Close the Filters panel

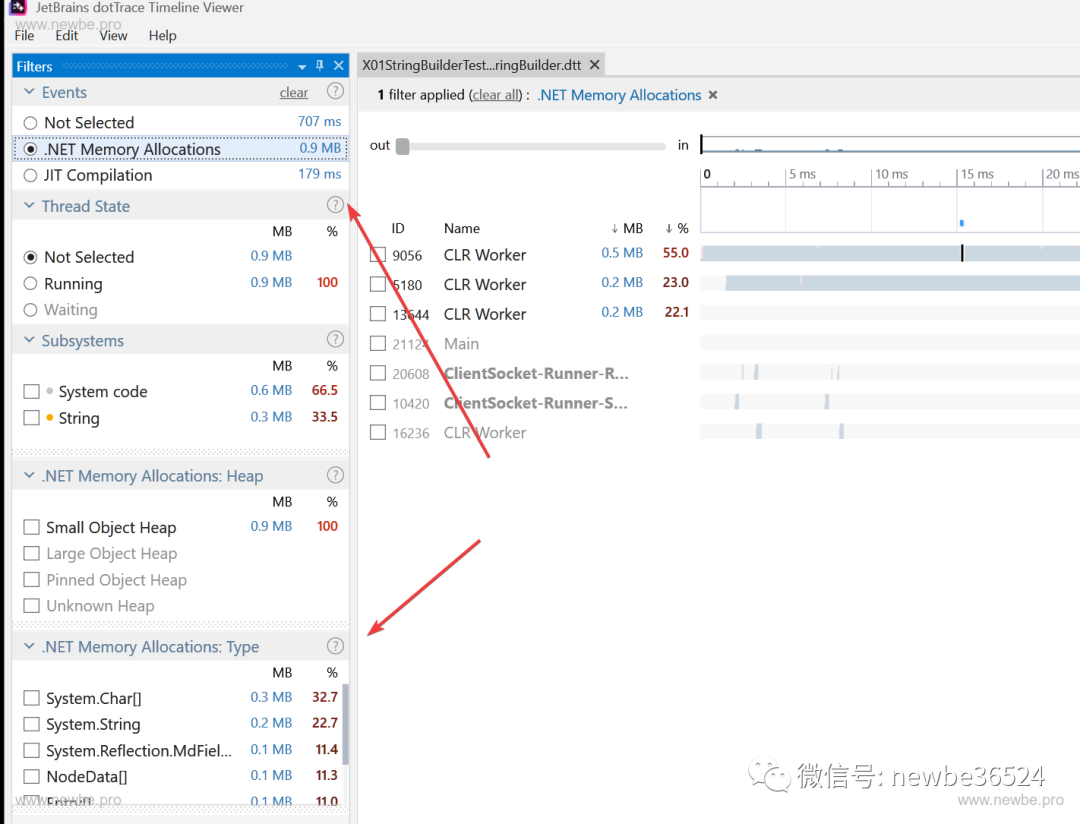[x=338, y=65]
